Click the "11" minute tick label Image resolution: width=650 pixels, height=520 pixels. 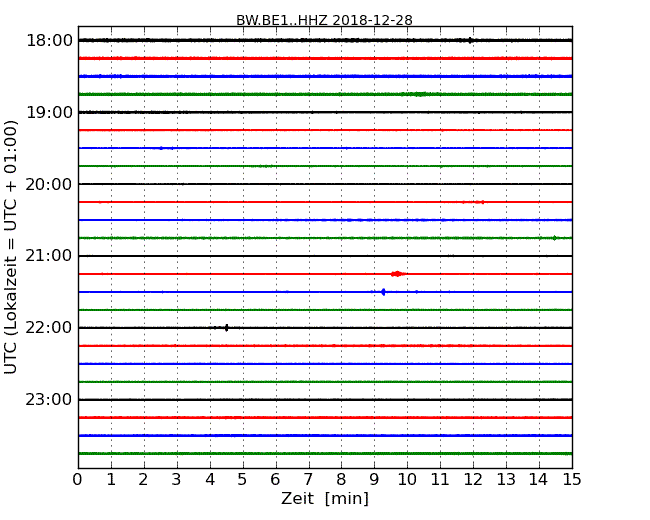(440, 480)
